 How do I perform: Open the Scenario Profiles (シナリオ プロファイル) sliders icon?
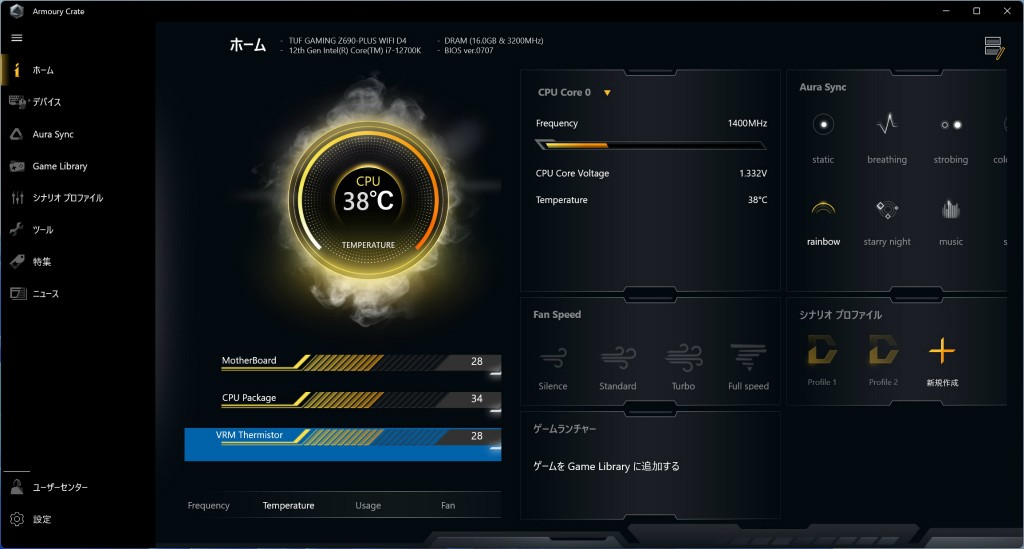pyautogui.click(x=17, y=198)
